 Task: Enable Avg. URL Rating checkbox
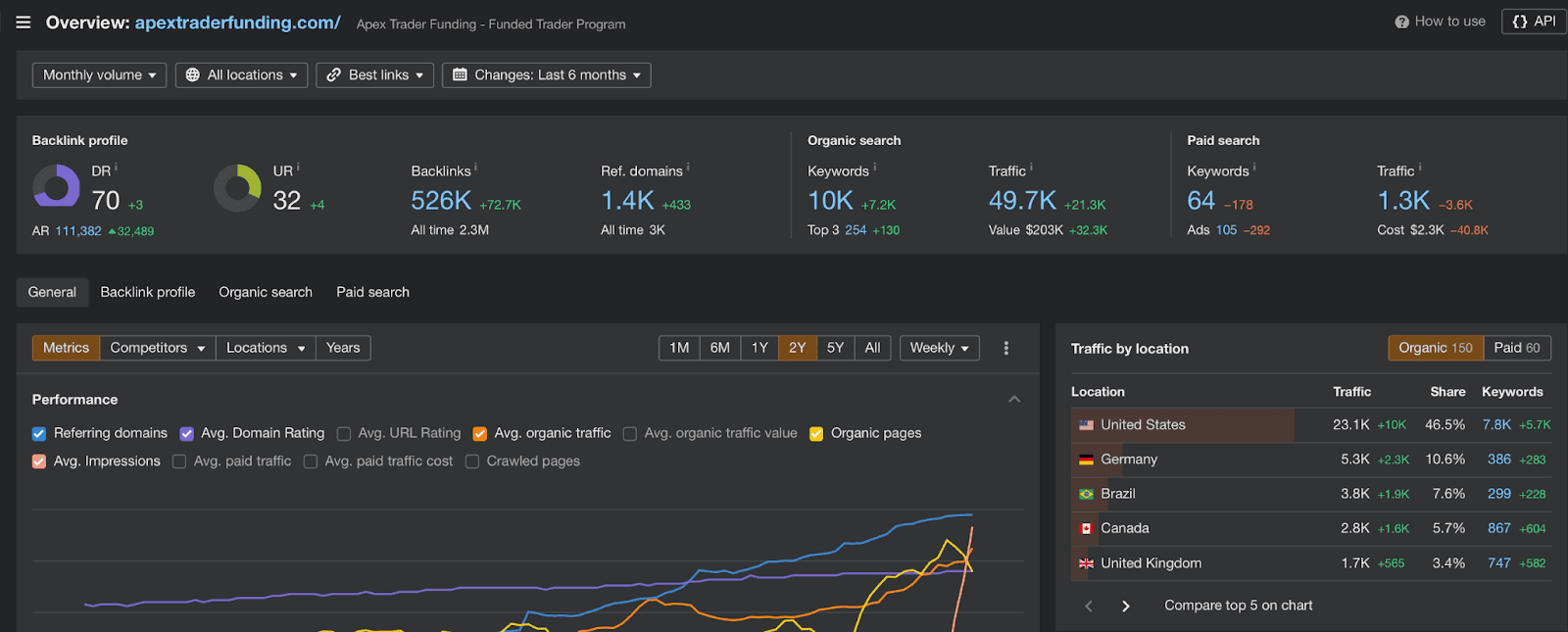click(x=344, y=434)
